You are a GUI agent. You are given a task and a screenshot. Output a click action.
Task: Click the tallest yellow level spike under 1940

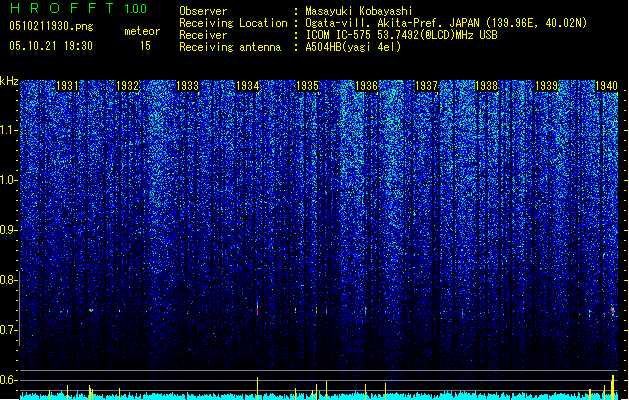point(613,387)
